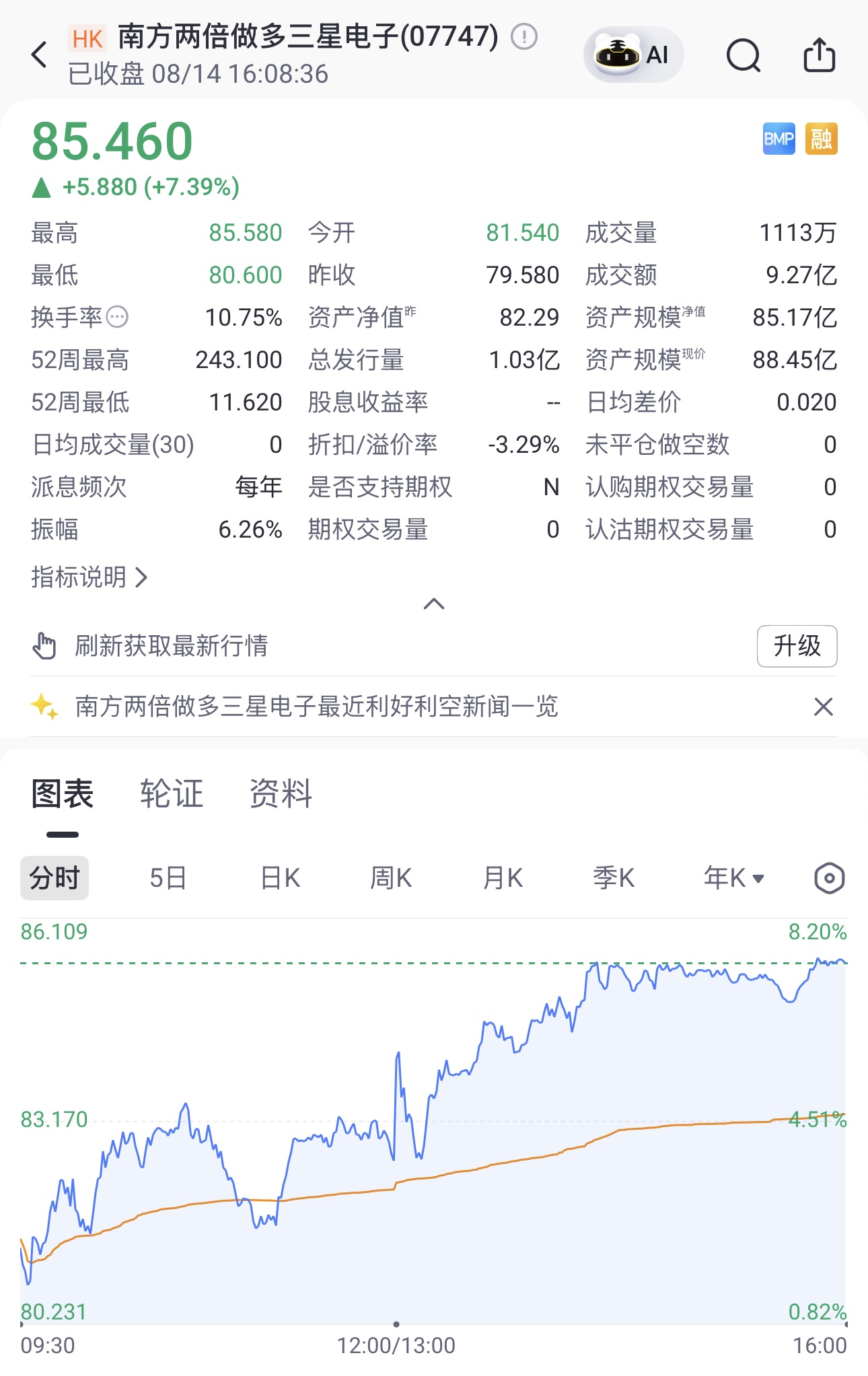The height and width of the screenshot is (1376, 868).
Task: Collapse the stock details panel
Action: click(x=434, y=604)
